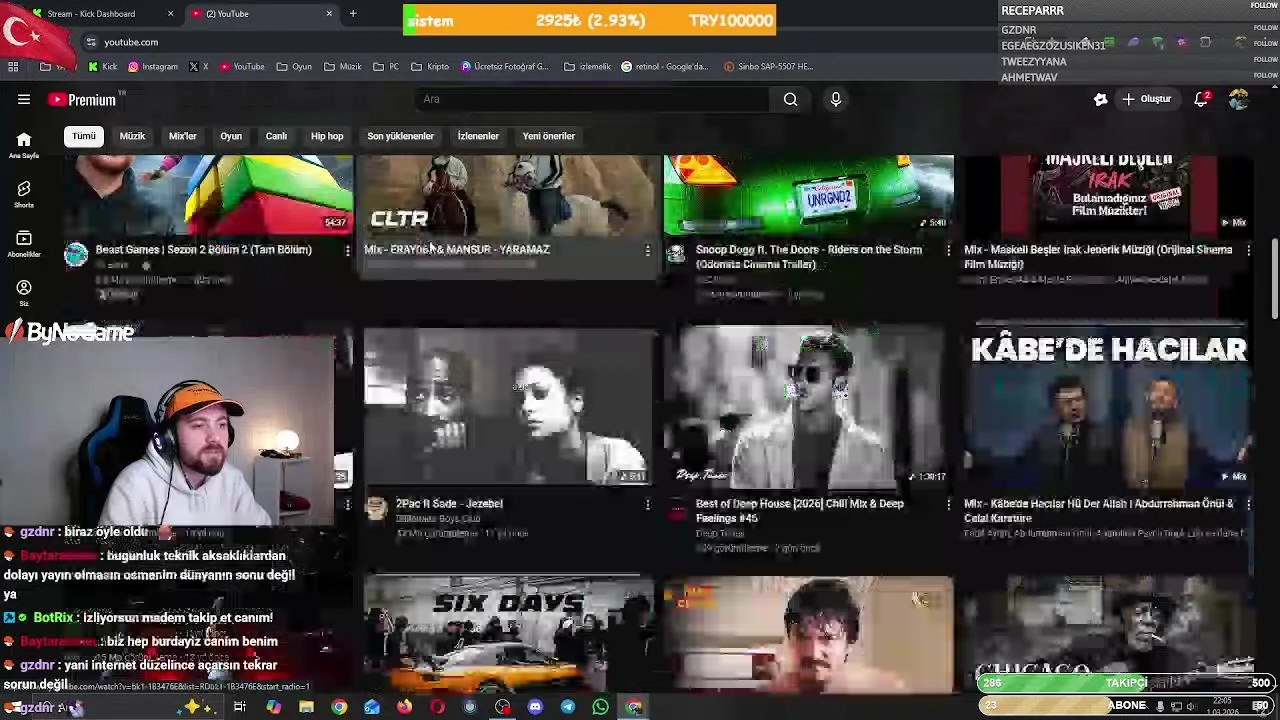1280x720 pixels.
Task: Go to the YouTube Premium logo home
Action: 82,100
